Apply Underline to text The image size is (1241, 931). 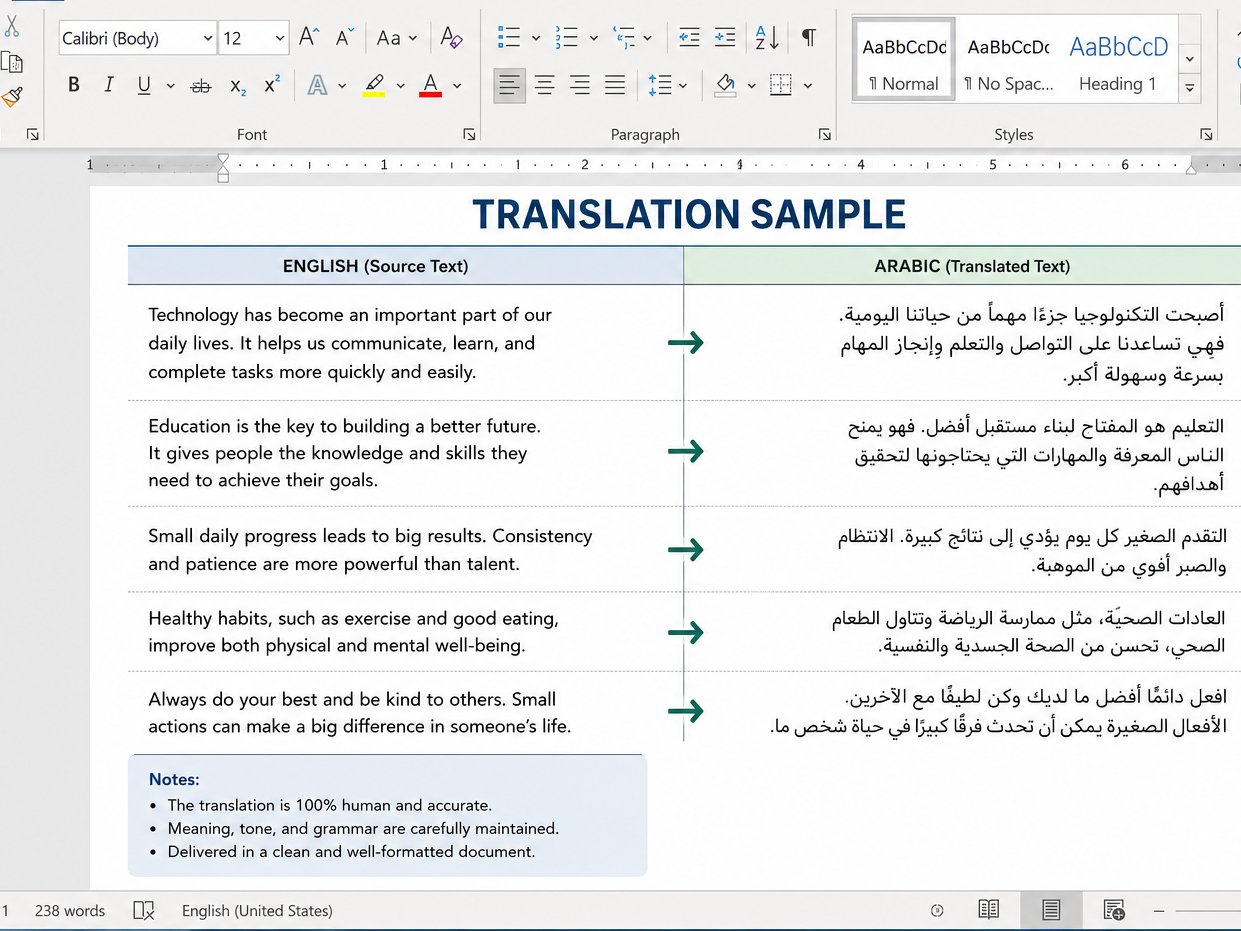click(x=144, y=86)
